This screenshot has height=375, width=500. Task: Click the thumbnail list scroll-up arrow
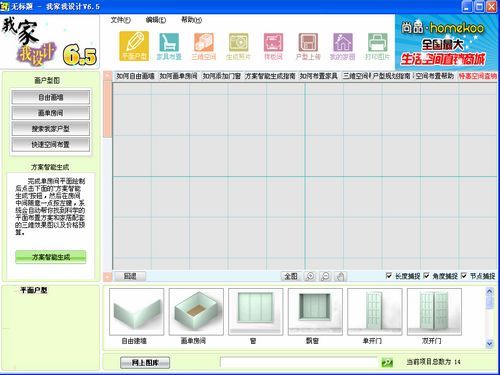489,291
